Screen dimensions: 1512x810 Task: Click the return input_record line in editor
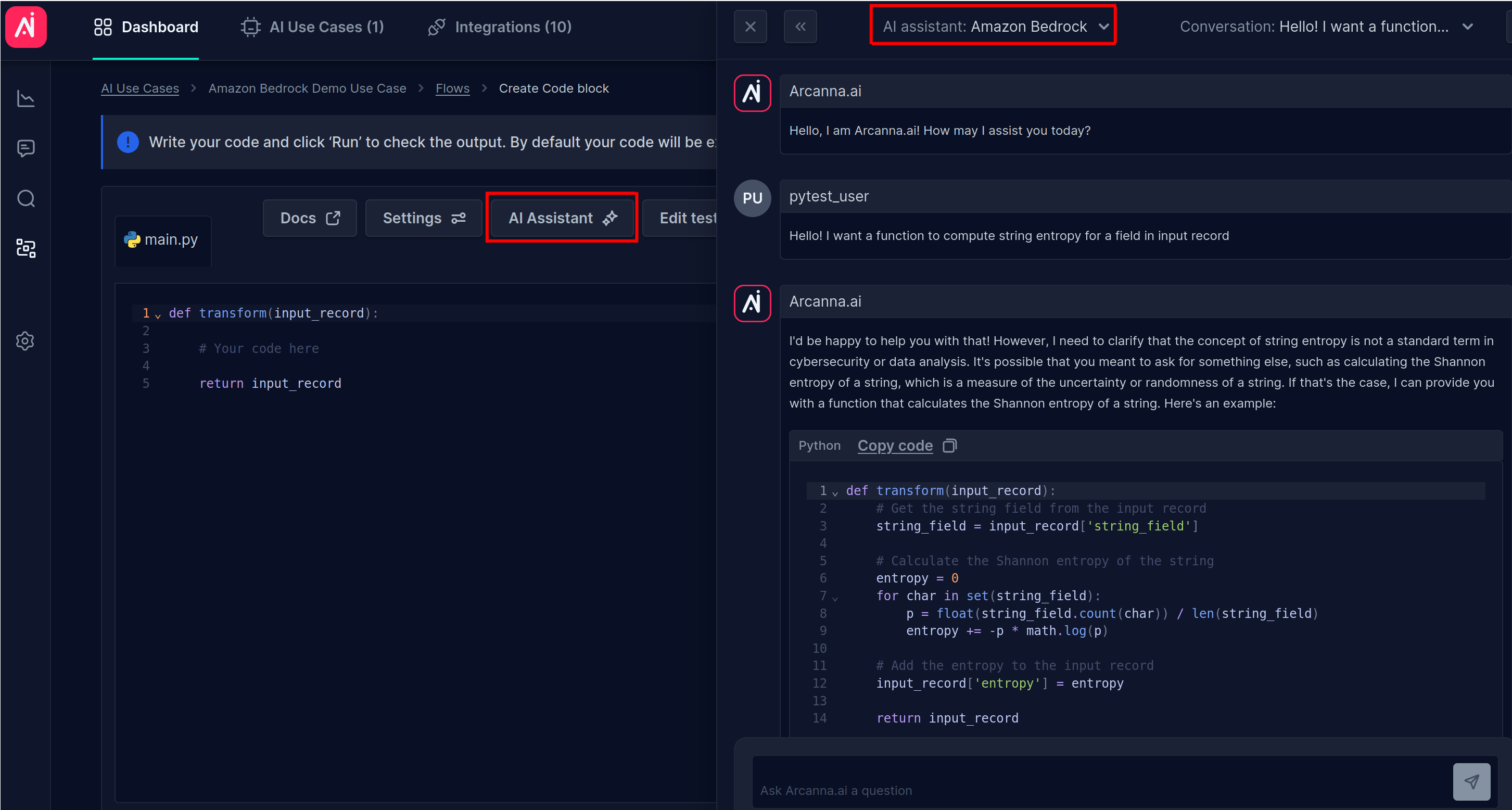270,383
